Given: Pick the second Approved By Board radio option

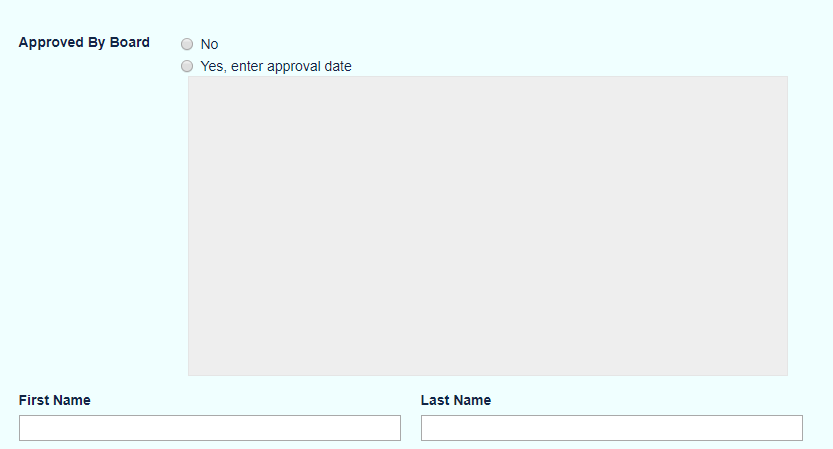Looking at the screenshot, I should point(186,66).
